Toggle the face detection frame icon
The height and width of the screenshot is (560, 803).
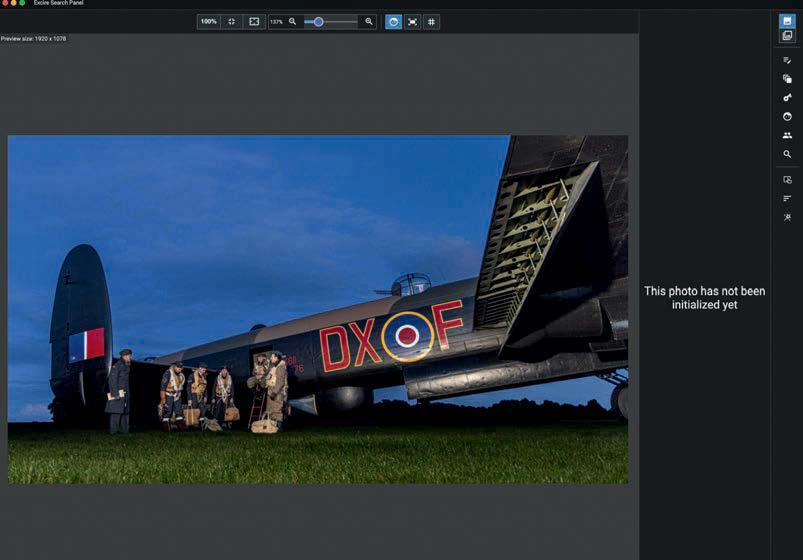(412, 21)
